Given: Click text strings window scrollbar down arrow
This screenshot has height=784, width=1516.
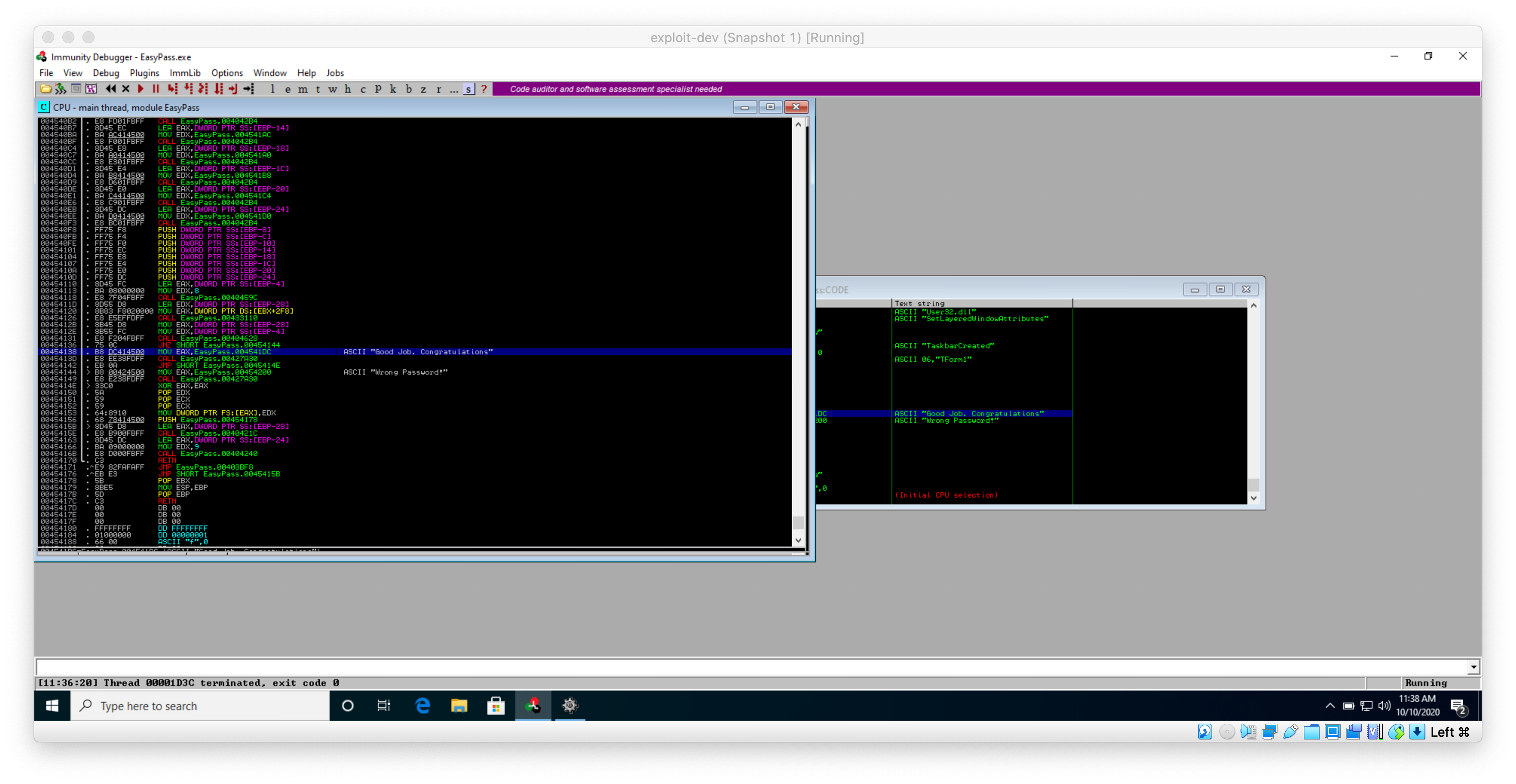Looking at the screenshot, I should [x=1254, y=498].
